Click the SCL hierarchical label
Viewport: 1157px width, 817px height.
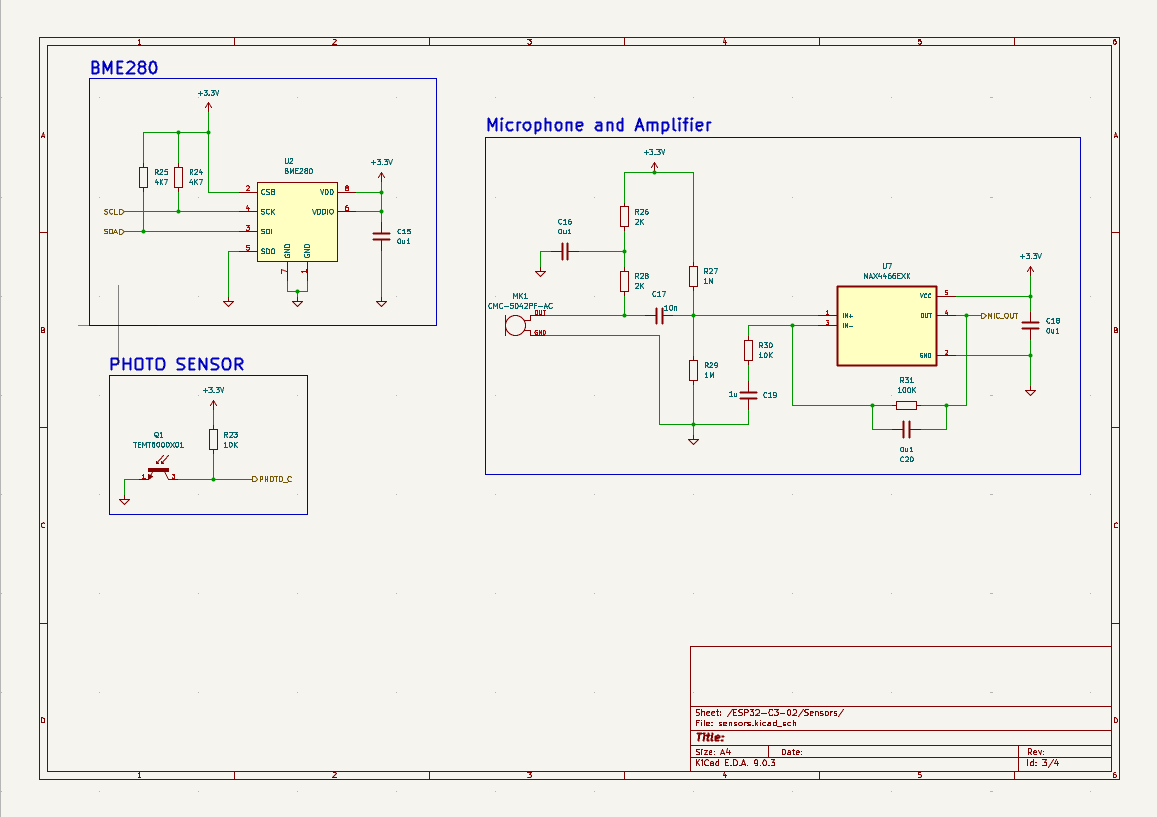pos(114,212)
